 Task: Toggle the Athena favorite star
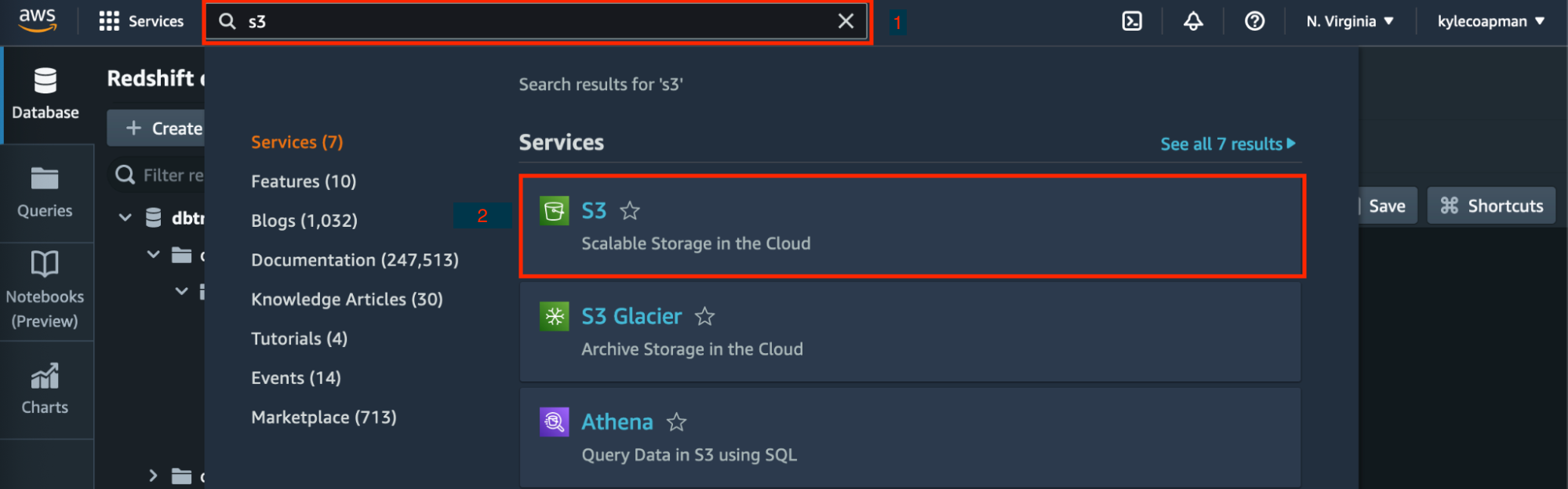(676, 422)
